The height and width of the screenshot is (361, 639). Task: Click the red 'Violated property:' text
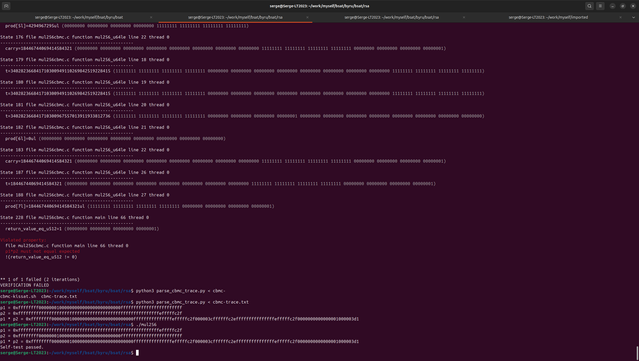(23, 240)
